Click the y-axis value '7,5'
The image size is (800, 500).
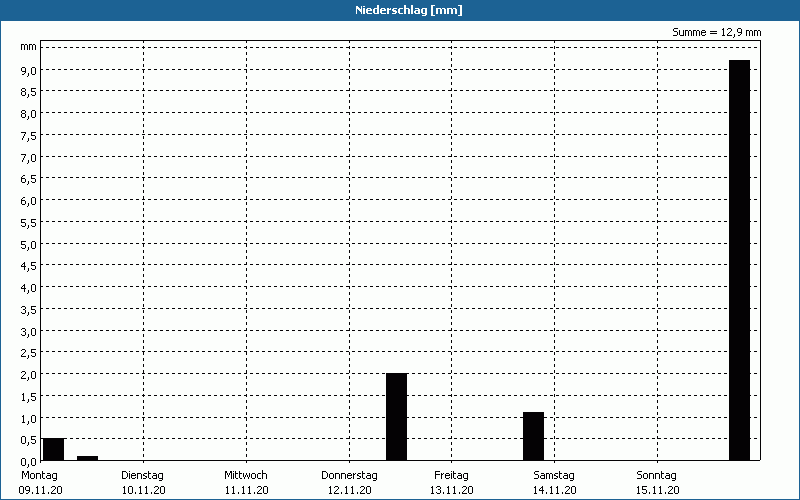pos(29,136)
